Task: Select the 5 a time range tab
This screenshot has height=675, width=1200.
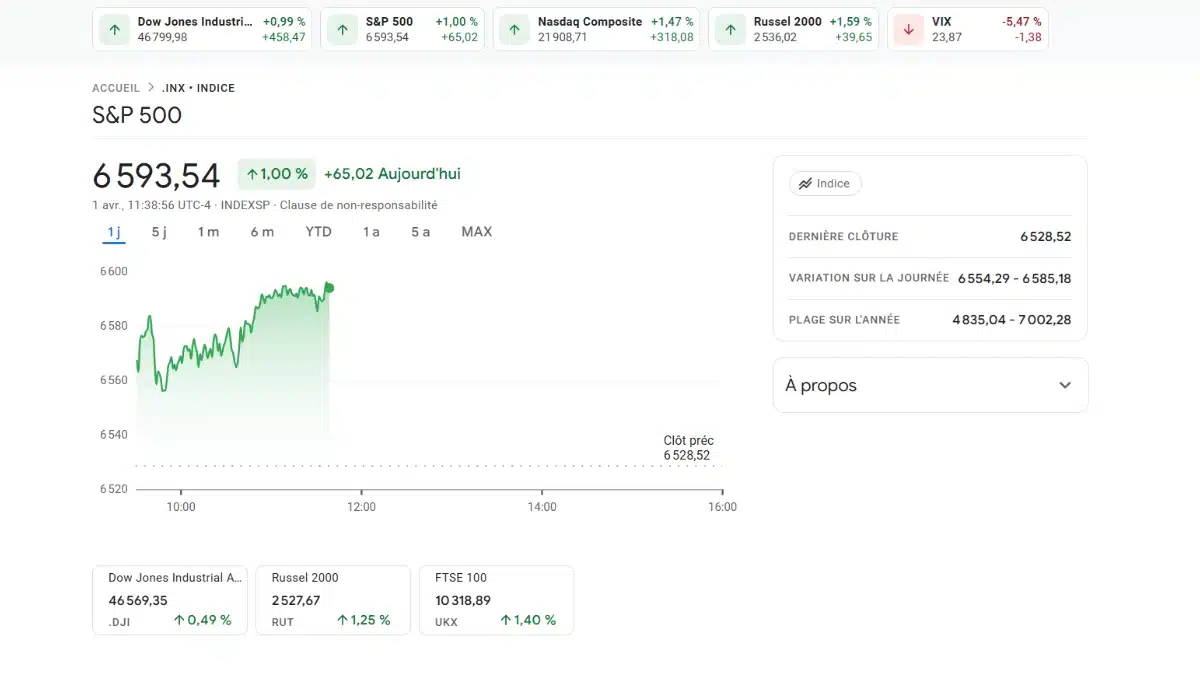Action: click(419, 231)
